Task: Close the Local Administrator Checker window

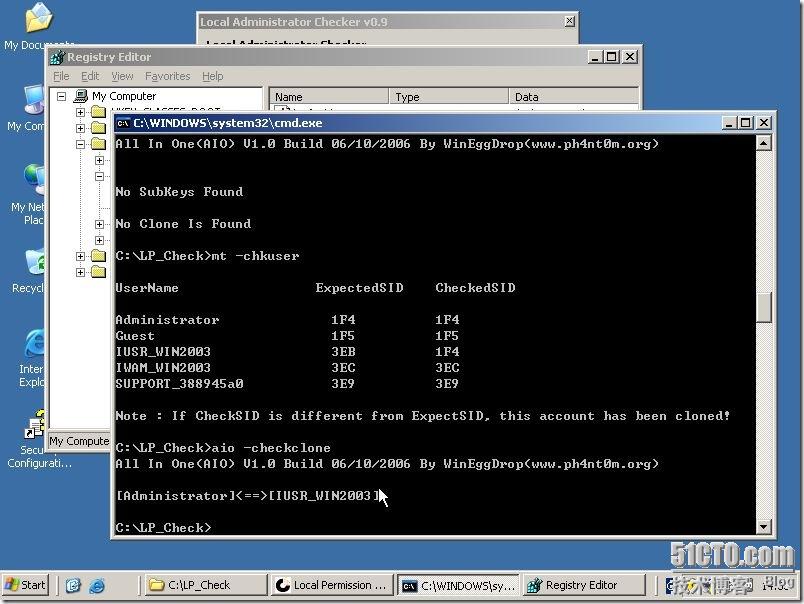Action: [x=569, y=21]
